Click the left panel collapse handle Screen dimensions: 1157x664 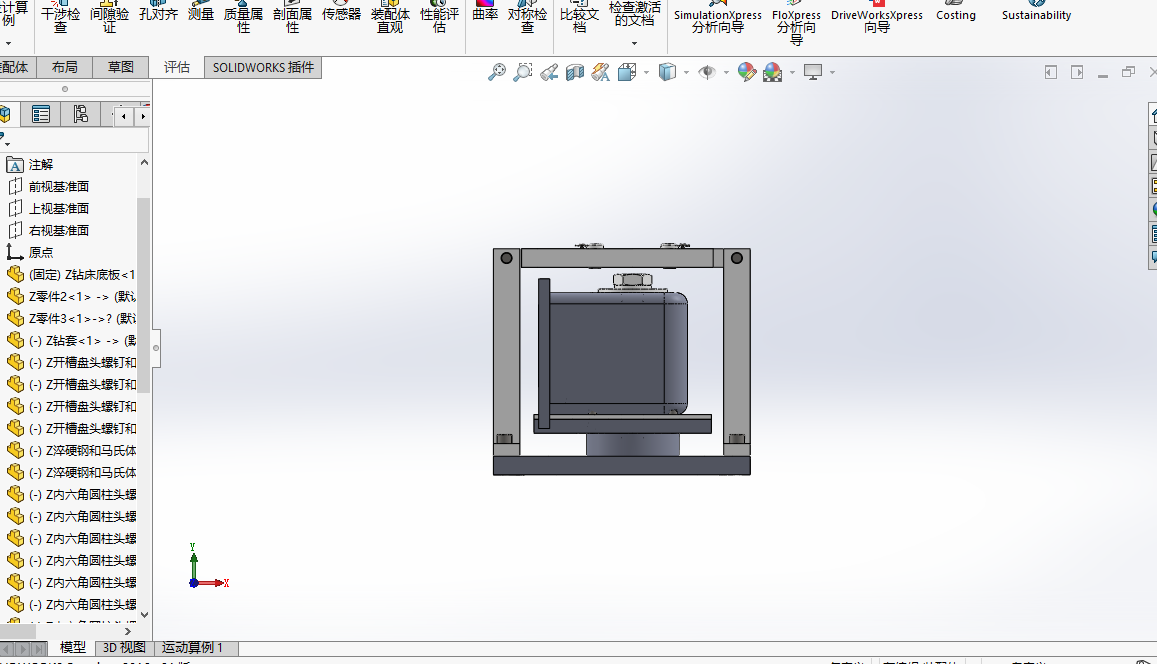point(156,348)
